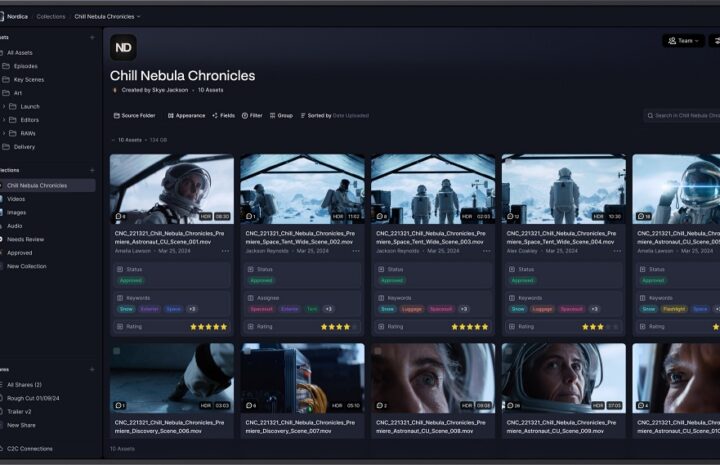The height and width of the screenshot is (465, 720).
Task: Select the Discovery_Scene_007 asset checkbox
Action: coord(248,351)
